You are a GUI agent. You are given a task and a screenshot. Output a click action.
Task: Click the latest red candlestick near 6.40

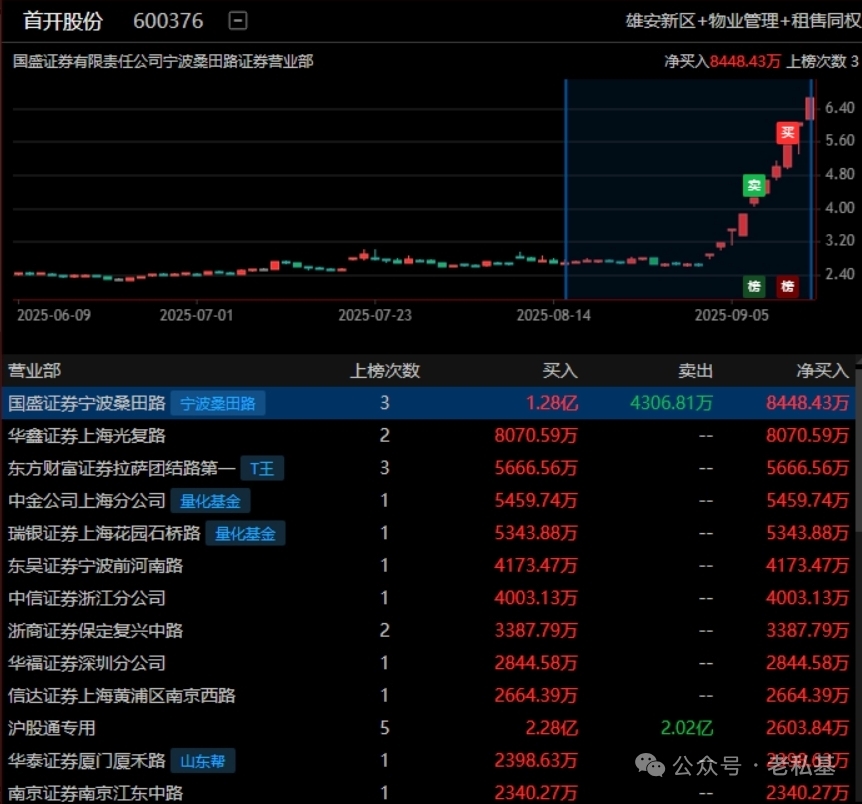click(x=810, y=108)
